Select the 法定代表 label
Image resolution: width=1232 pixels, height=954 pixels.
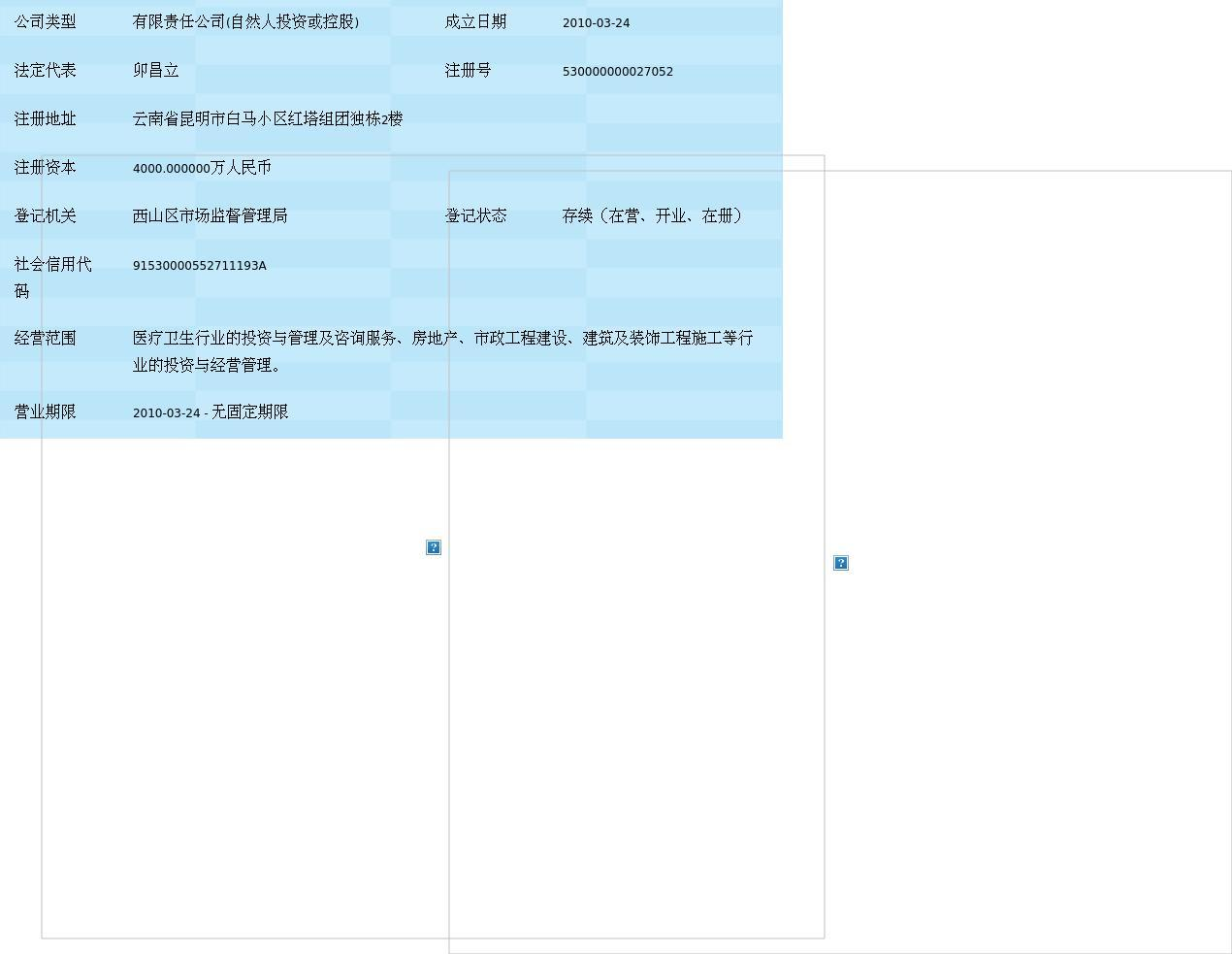pos(46,70)
